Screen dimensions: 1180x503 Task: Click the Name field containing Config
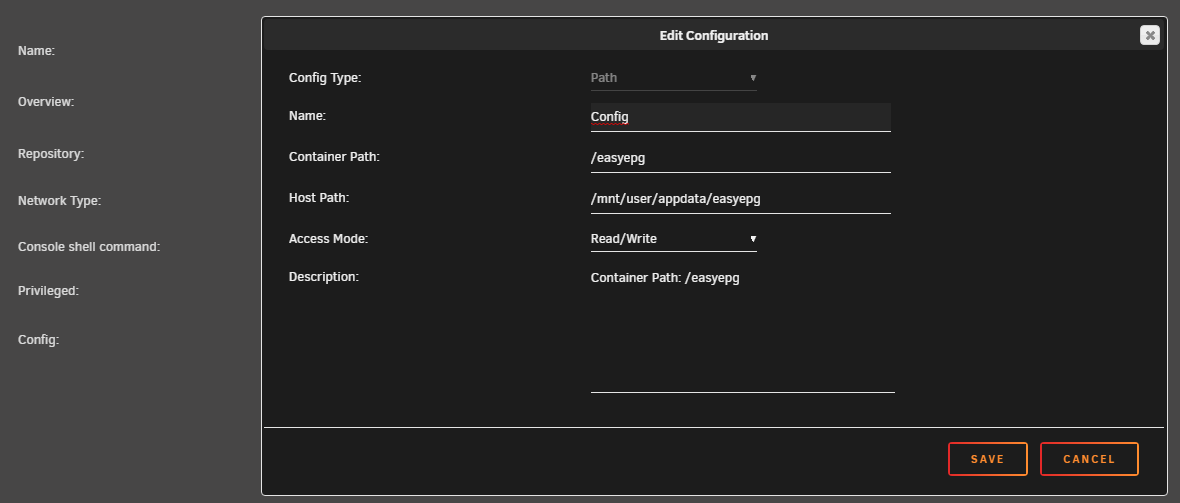741,117
